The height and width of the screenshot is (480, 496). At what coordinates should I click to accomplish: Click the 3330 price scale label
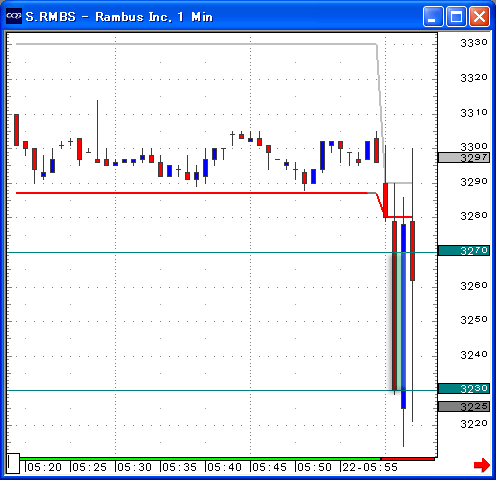pyautogui.click(x=474, y=43)
